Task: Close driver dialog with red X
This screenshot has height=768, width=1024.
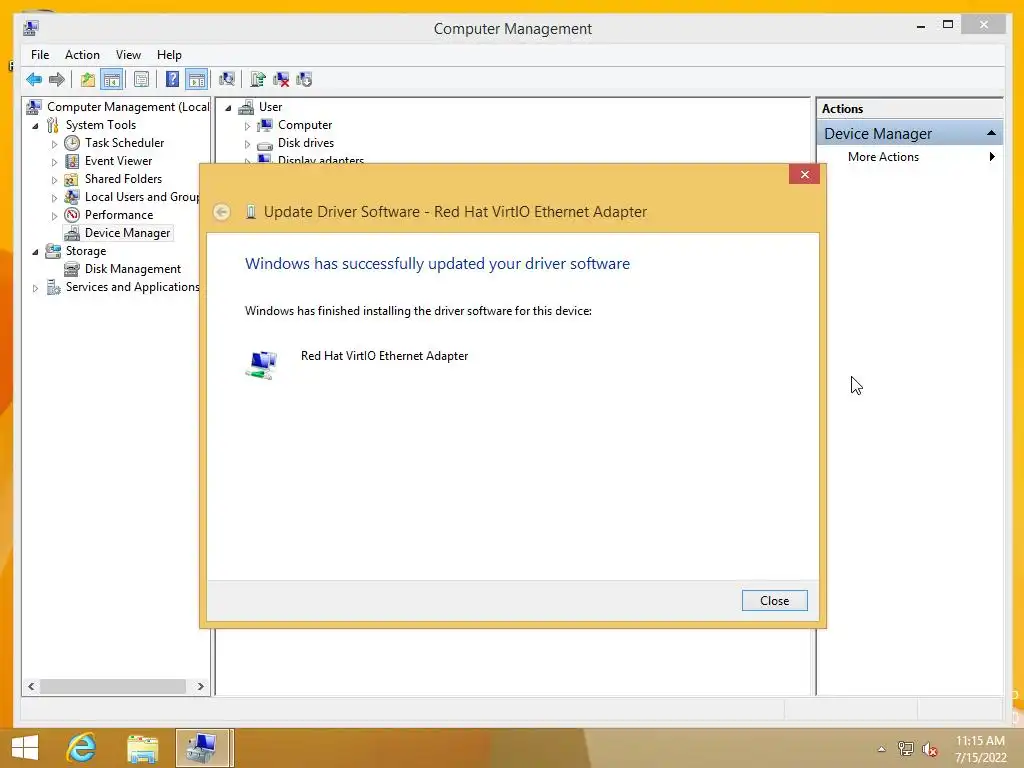Action: (x=805, y=174)
